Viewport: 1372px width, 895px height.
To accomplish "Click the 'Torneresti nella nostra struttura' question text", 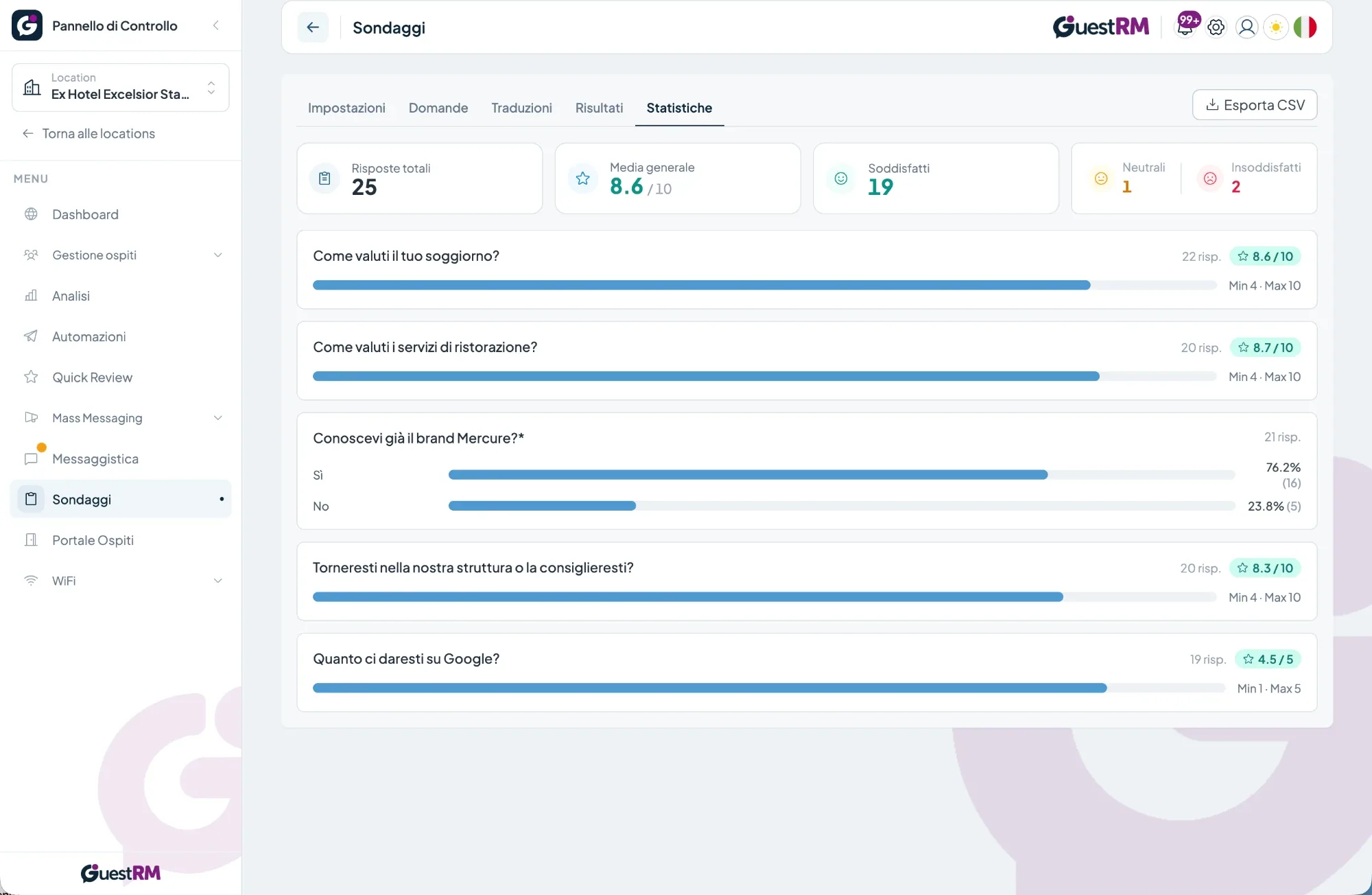I will coord(473,568).
